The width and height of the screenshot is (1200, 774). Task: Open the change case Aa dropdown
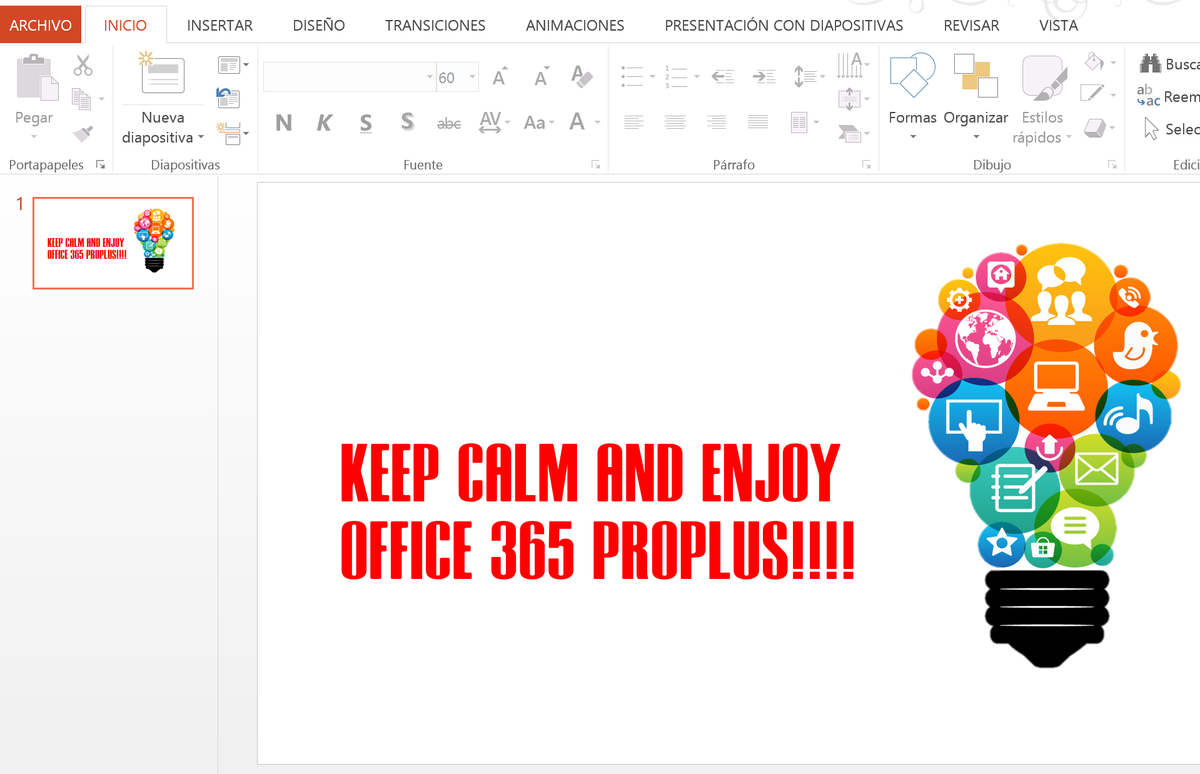tap(539, 123)
